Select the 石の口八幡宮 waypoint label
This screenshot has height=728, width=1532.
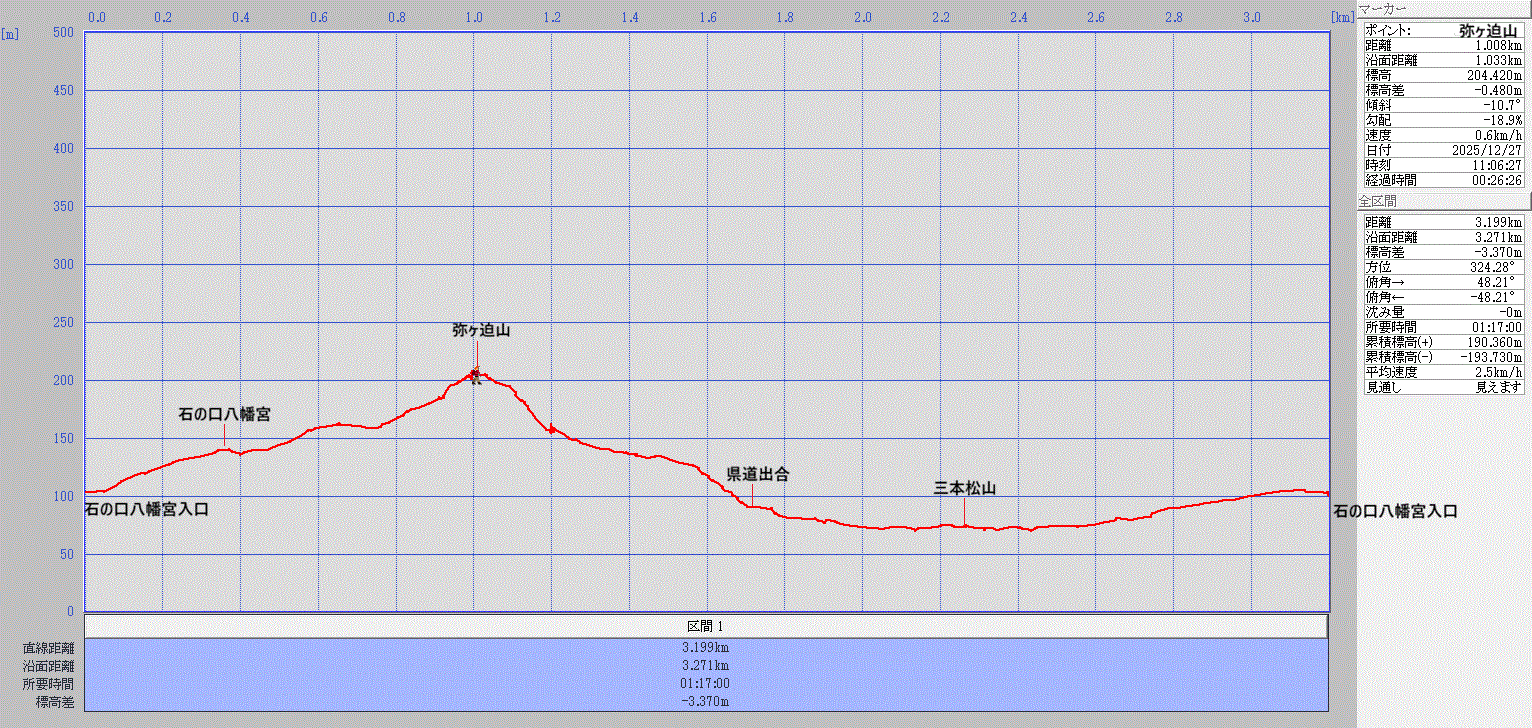click(224, 414)
